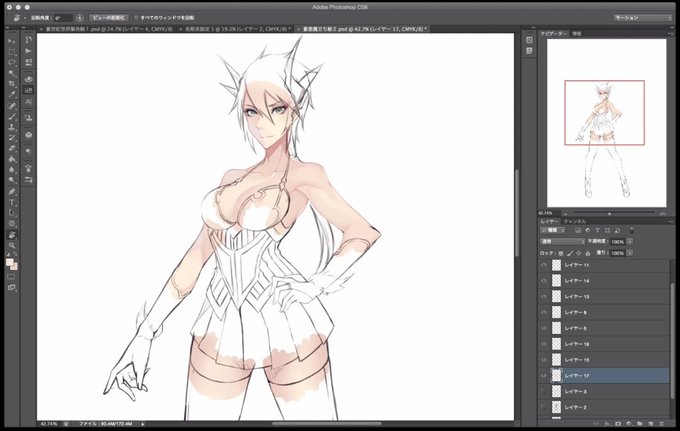Select the Dodge tool
This screenshot has height=431, width=680.
[12, 180]
